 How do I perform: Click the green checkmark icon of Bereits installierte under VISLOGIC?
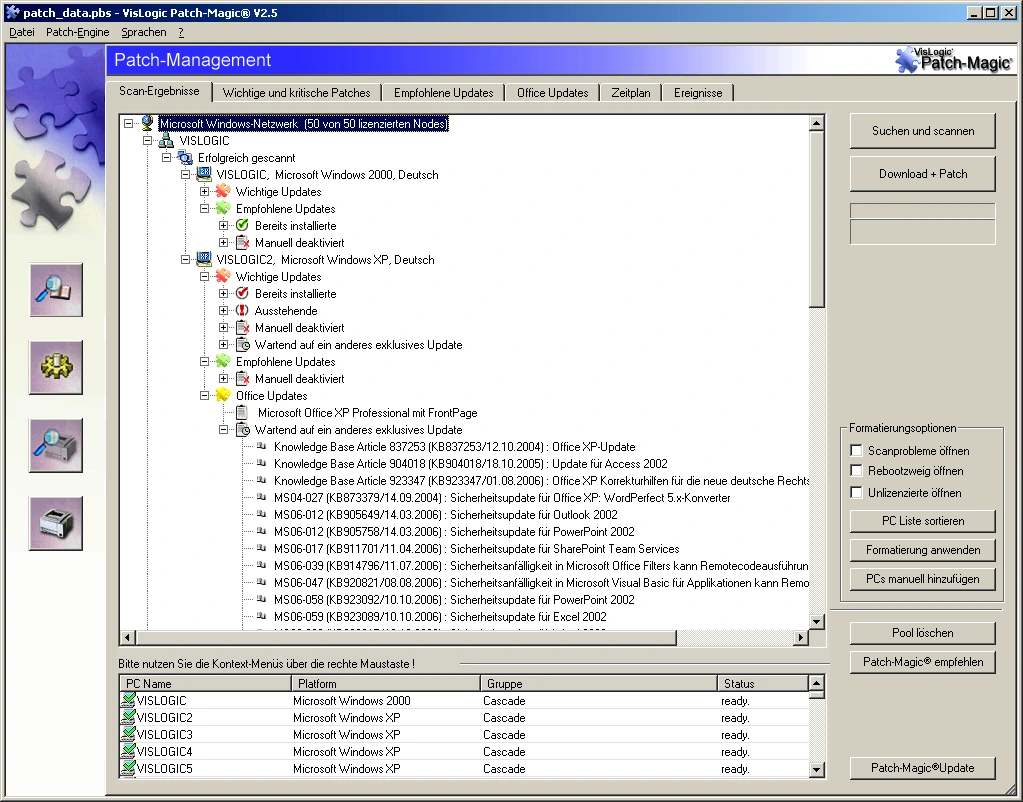(242, 225)
